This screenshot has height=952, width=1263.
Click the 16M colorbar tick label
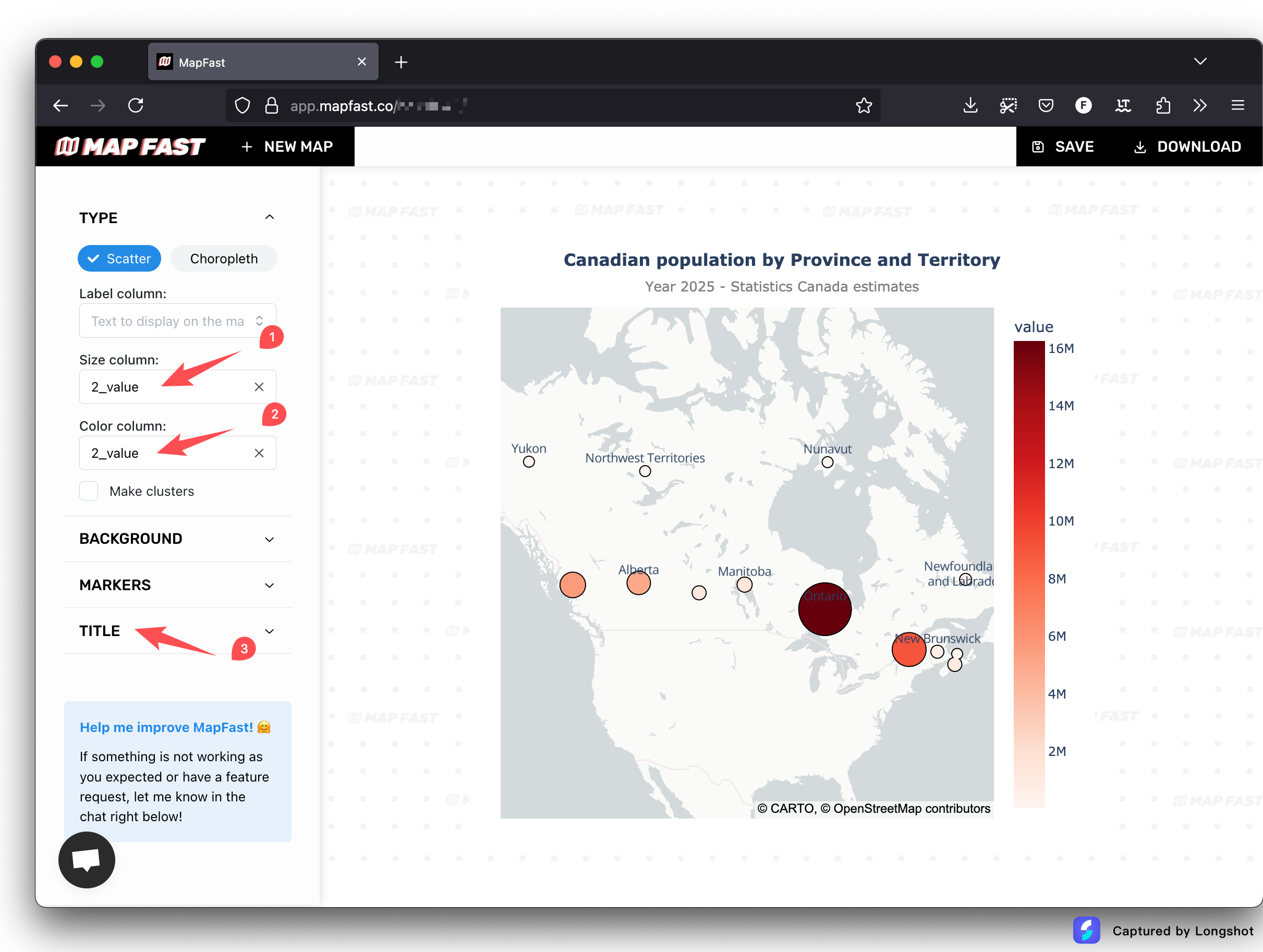(x=1061, y=348)
